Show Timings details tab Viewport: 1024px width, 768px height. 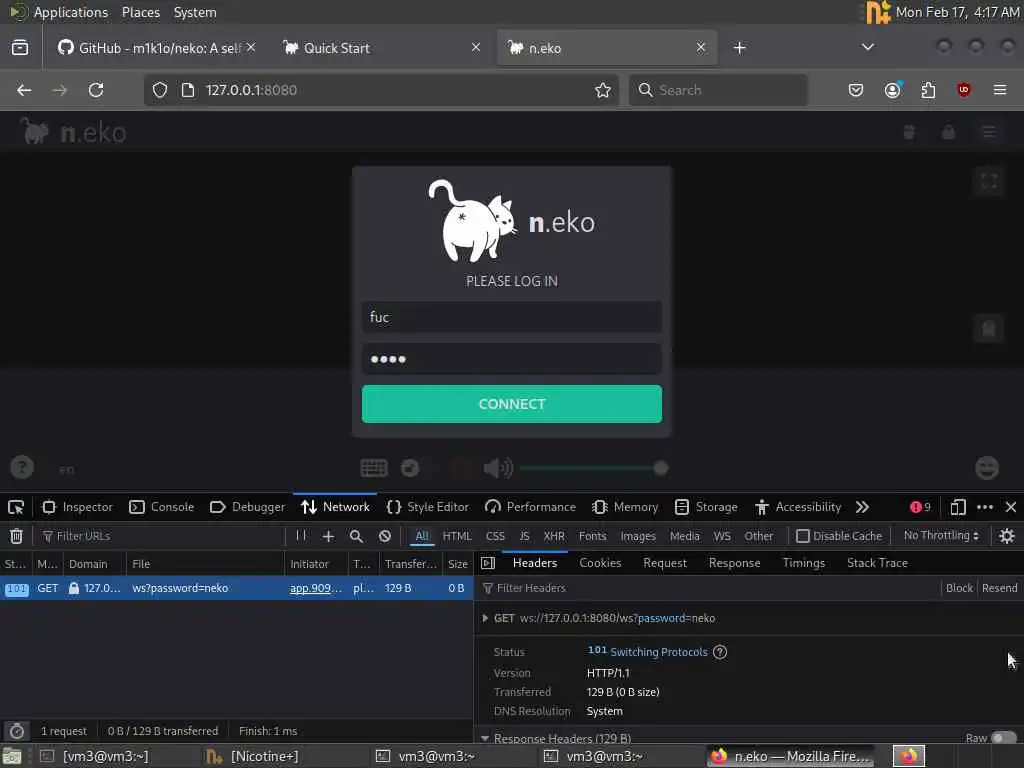(803, 563)
